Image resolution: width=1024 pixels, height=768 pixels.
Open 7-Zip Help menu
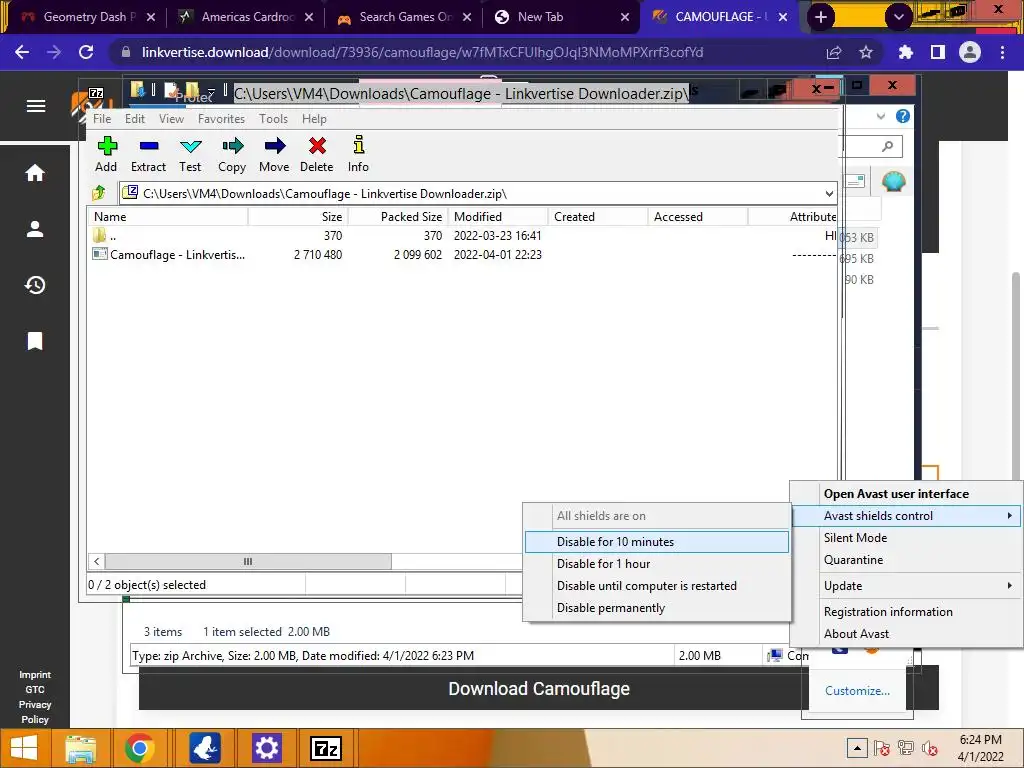coord(314,119)
